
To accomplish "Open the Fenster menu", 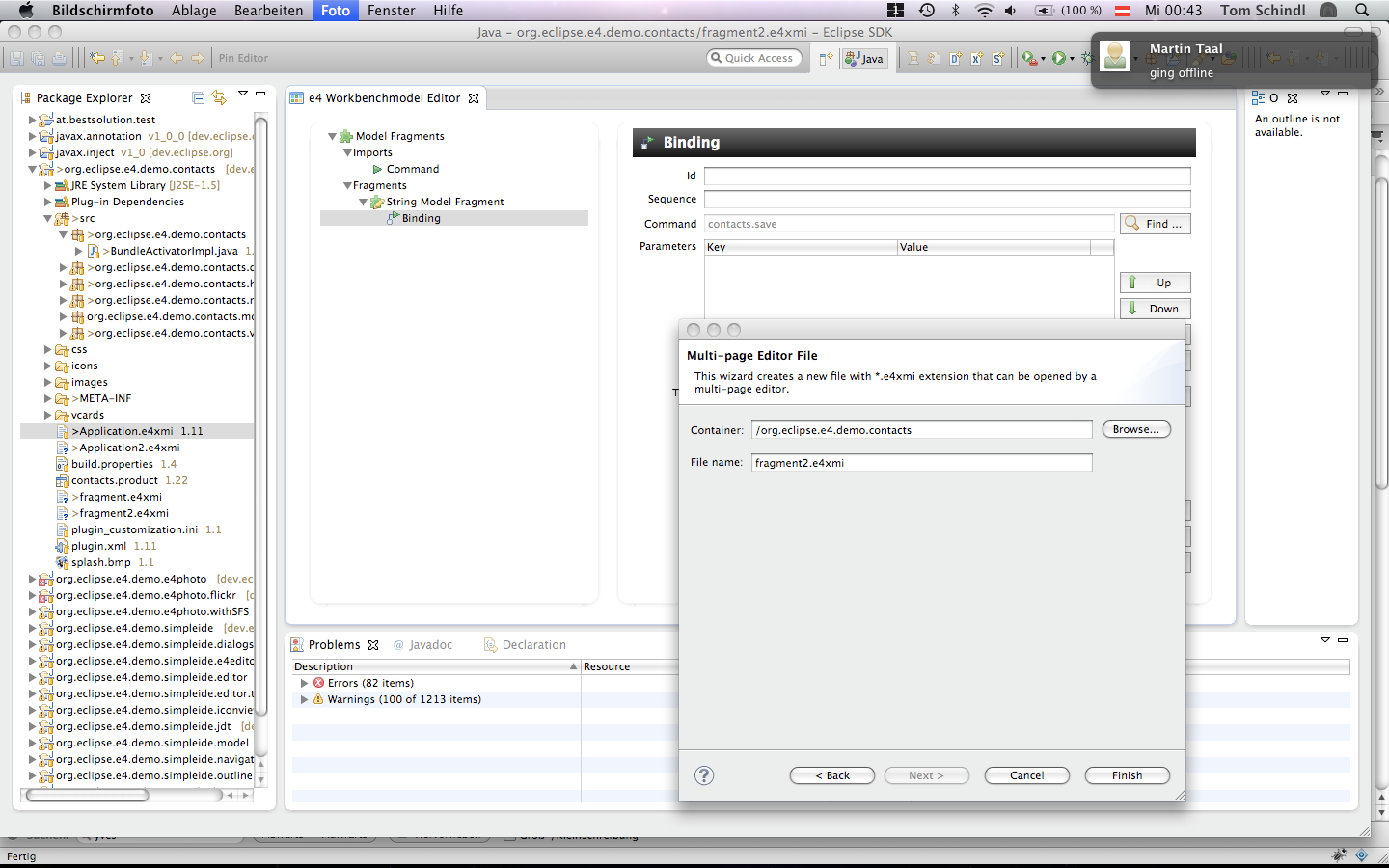I will 391,11.
